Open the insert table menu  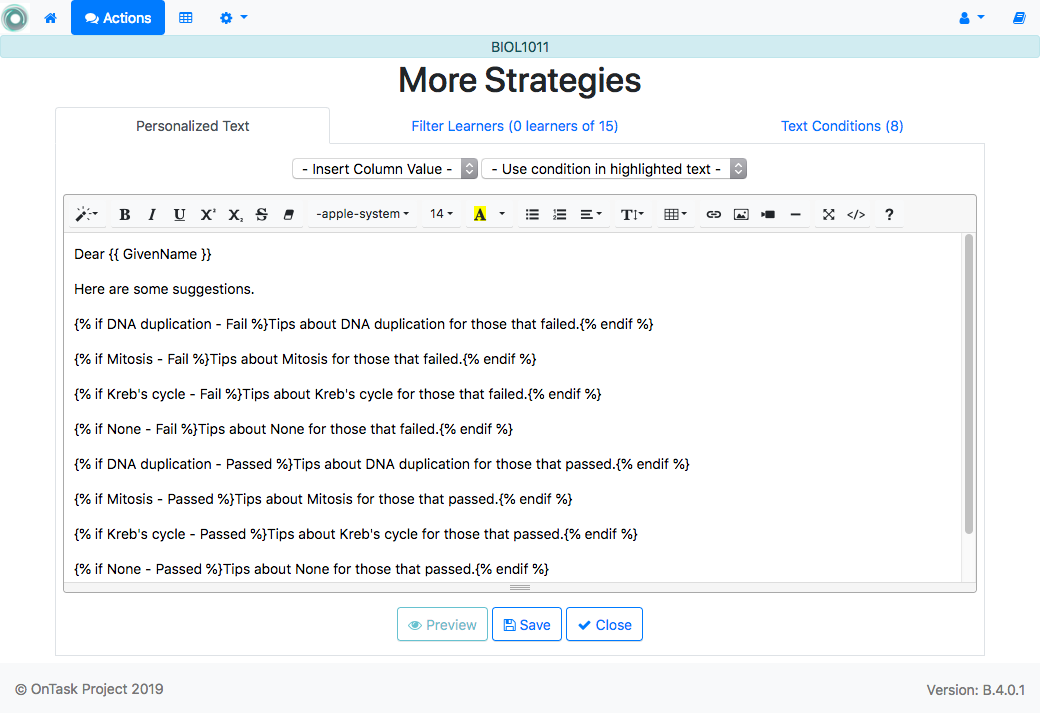click(x=675, y=214)
